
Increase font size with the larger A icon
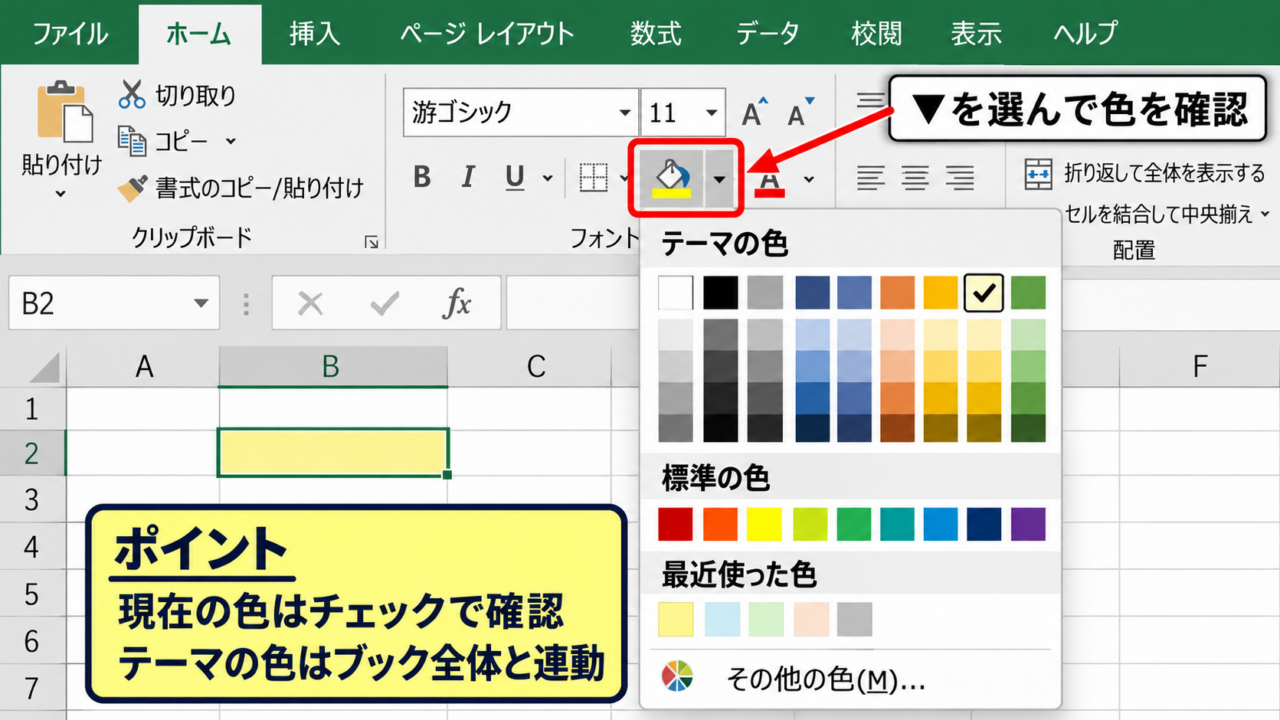(753, 112)
